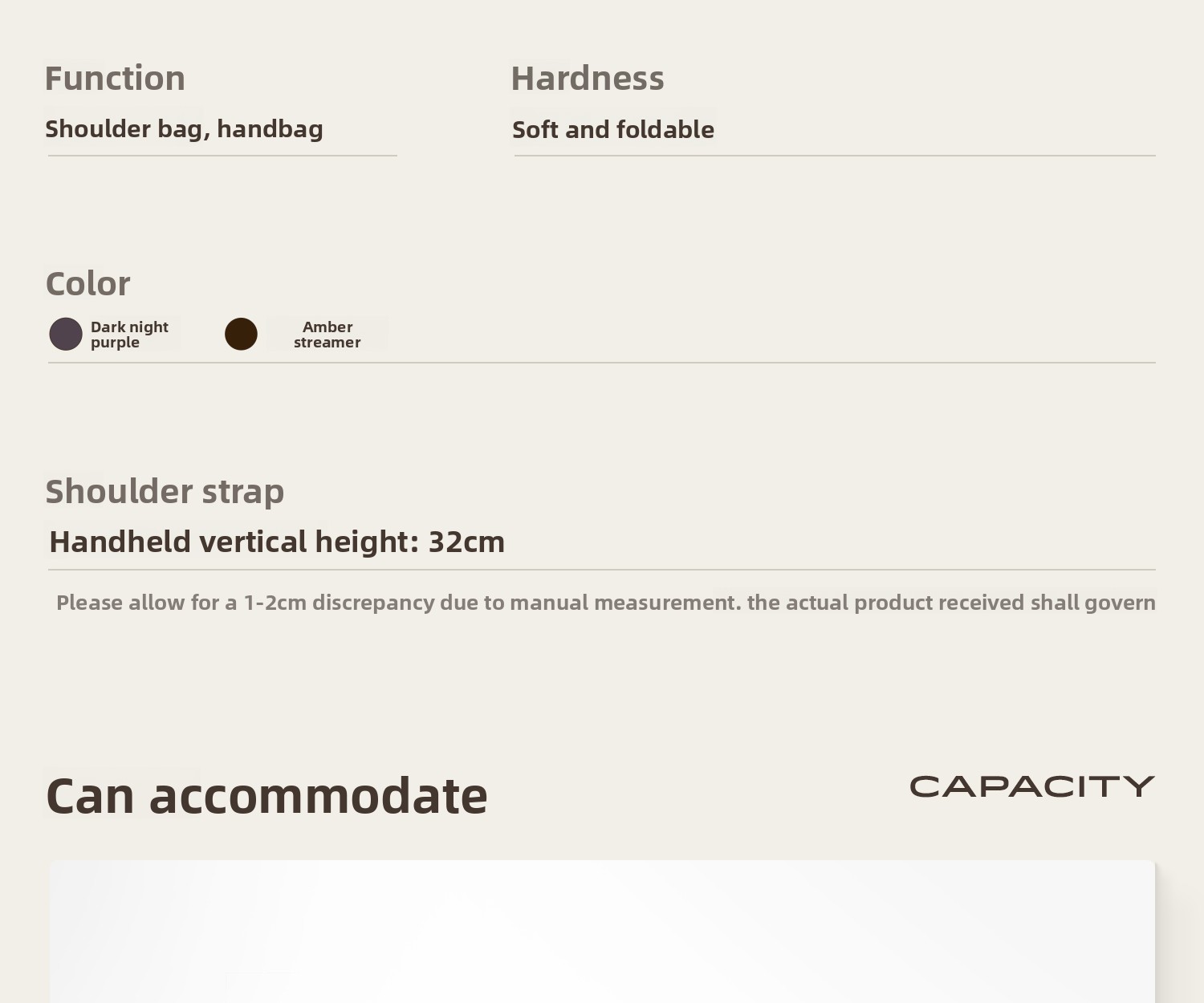
Task: Click the divider line under Handheld vertical height
Action: pos(602,570)
